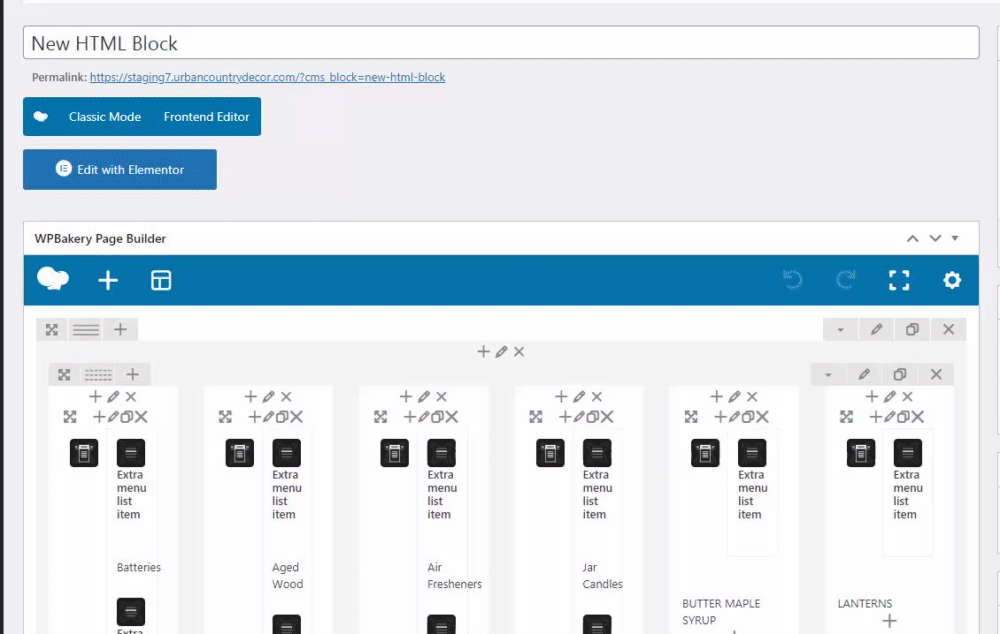
Task: Move the WPBakery panel down
Action: click(x=935, y=239)
